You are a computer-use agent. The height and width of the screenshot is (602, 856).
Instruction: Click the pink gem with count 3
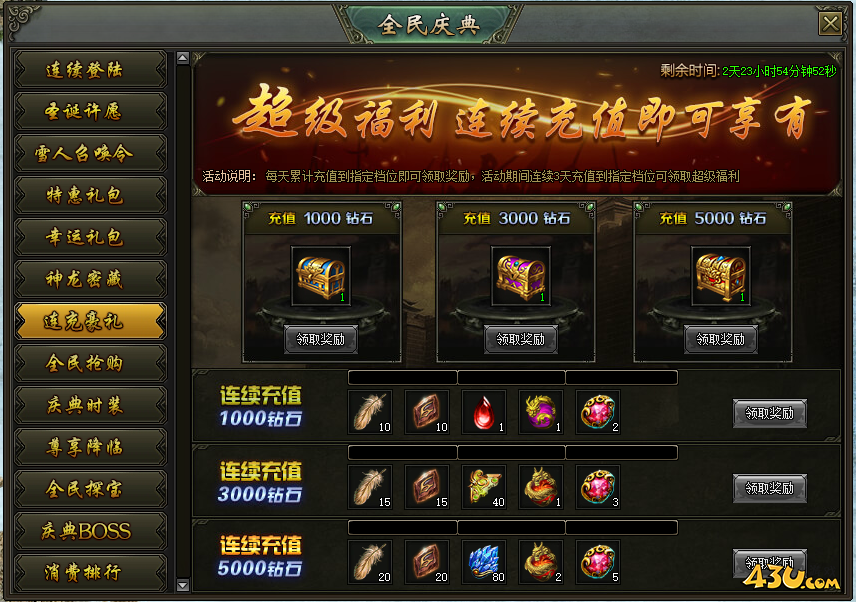click(x=598, y=487)
